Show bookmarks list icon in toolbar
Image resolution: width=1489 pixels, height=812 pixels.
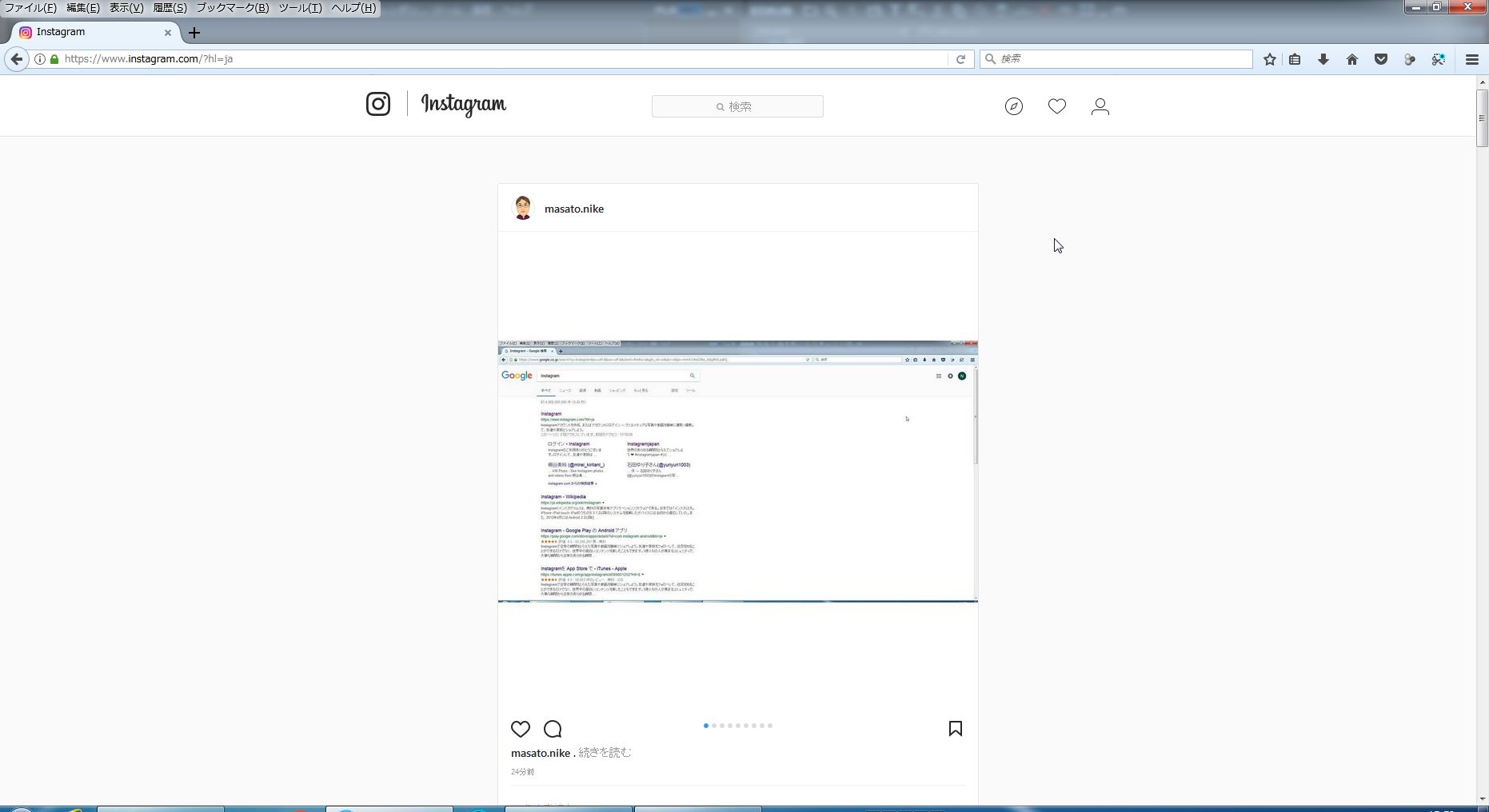(x=1295, y=59)
